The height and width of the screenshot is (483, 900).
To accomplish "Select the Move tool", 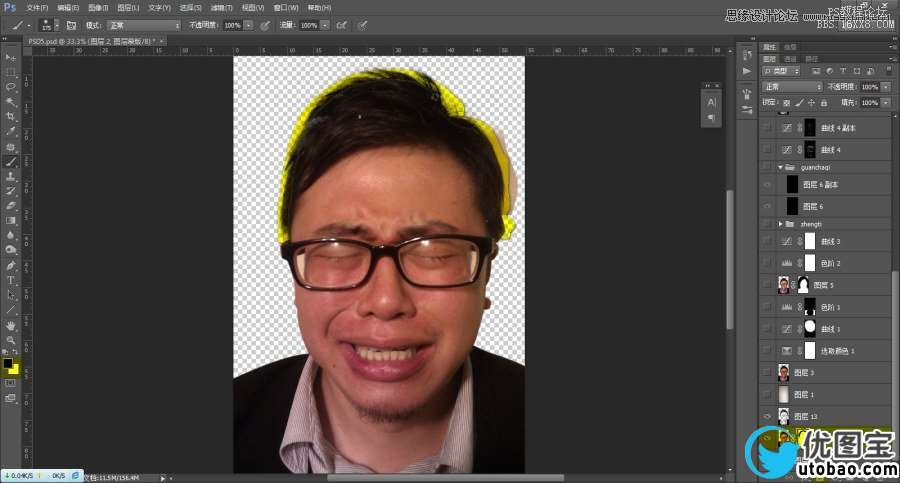I will coord(11,57).
